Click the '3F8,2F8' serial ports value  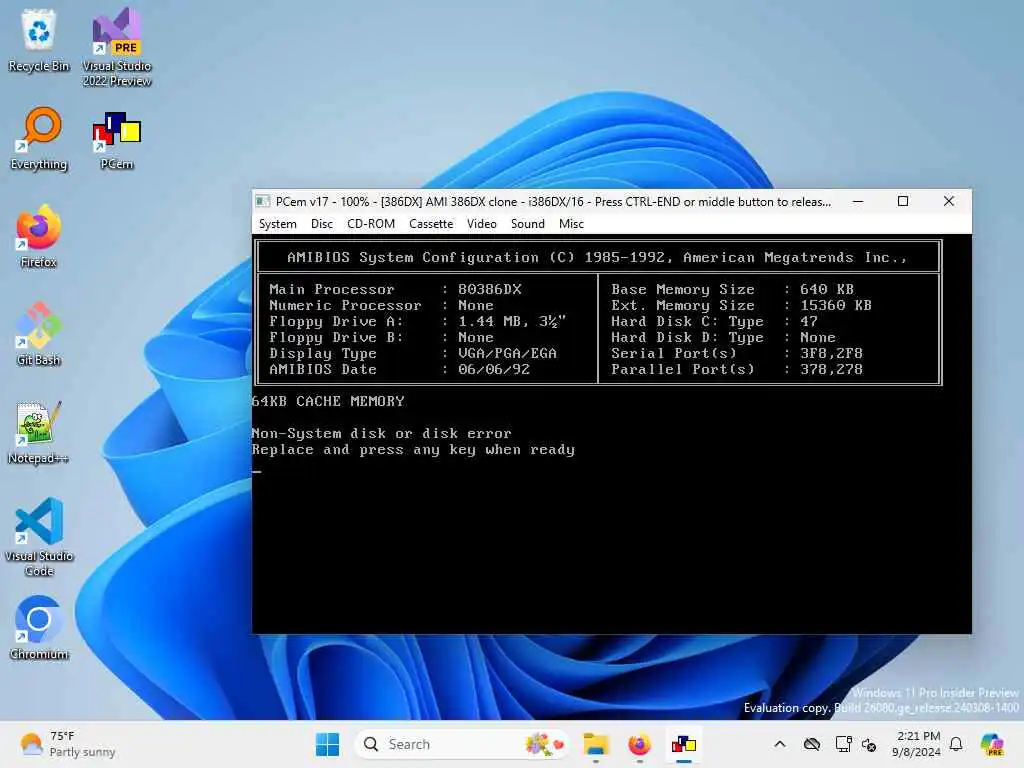[831, 353]
